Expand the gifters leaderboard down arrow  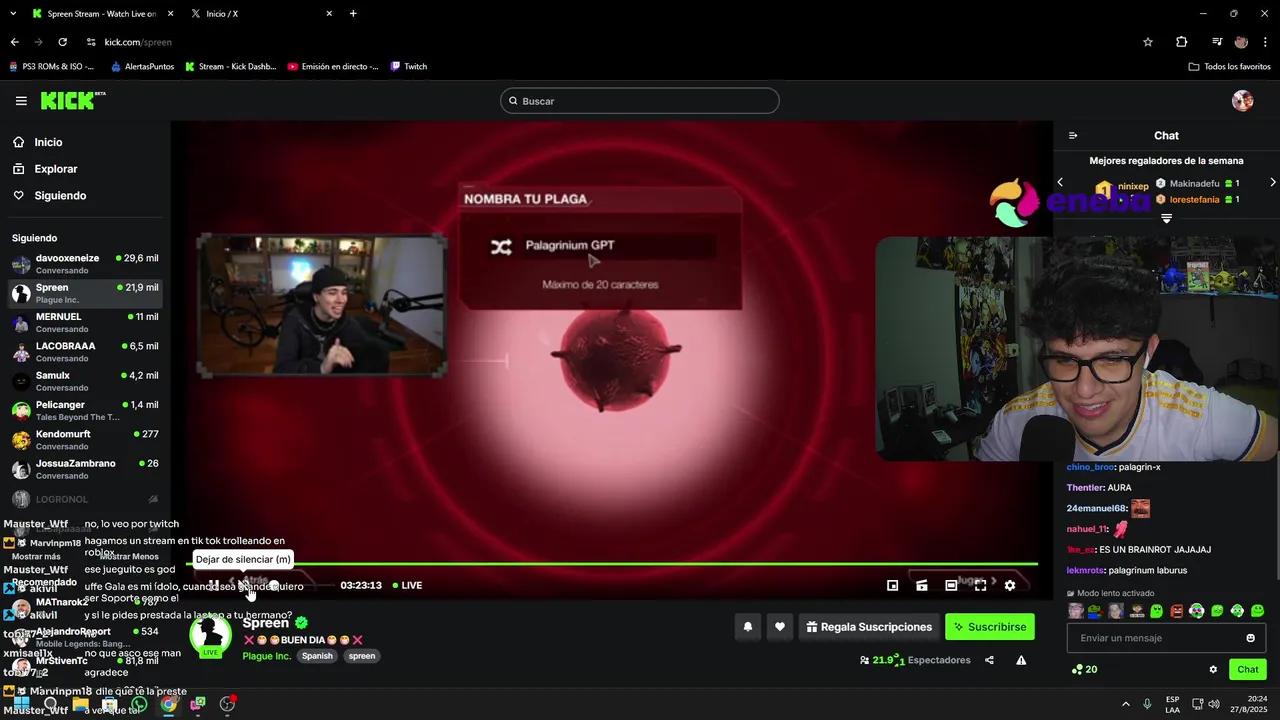click(x=1166, y=218)
